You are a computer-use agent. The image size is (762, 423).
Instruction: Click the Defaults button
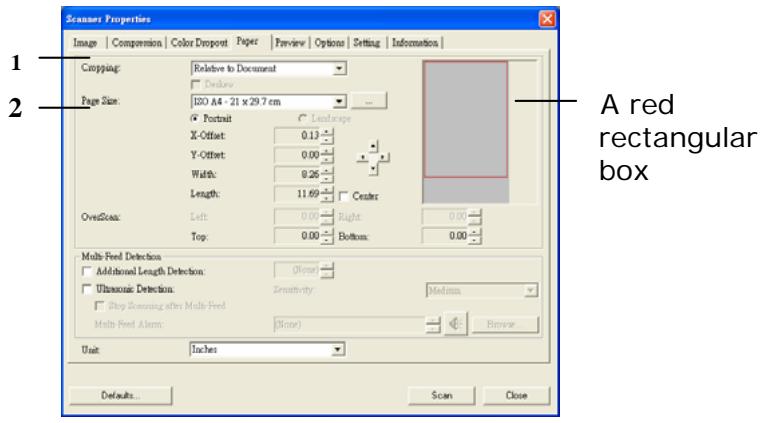[121, 395]
